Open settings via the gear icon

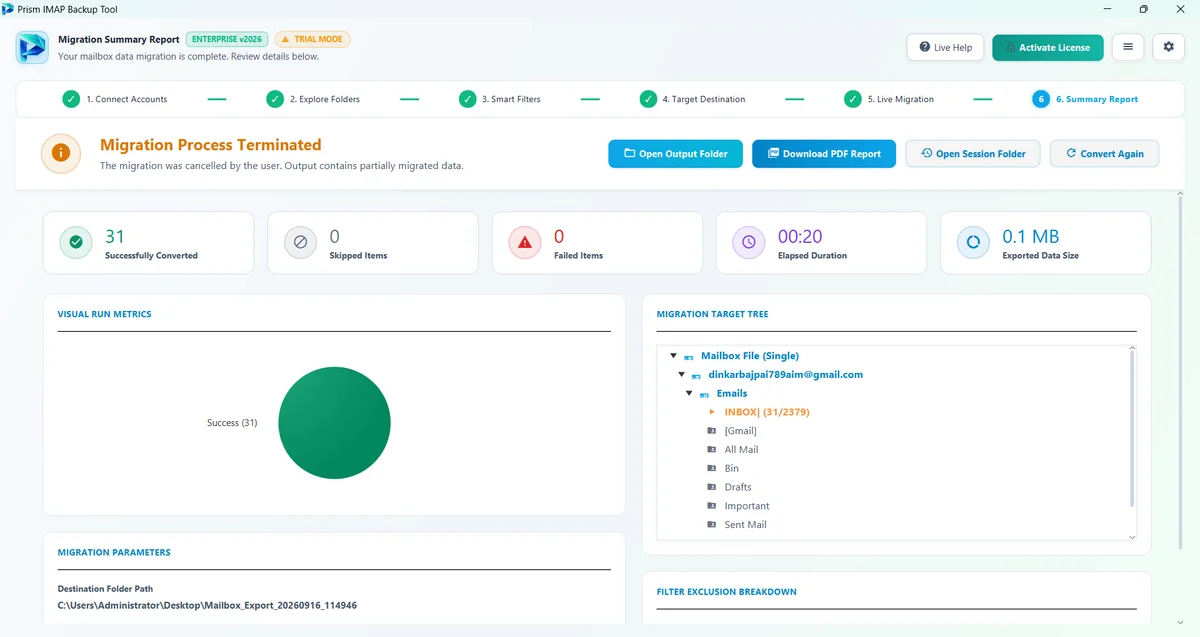(x=1169, y=47)
